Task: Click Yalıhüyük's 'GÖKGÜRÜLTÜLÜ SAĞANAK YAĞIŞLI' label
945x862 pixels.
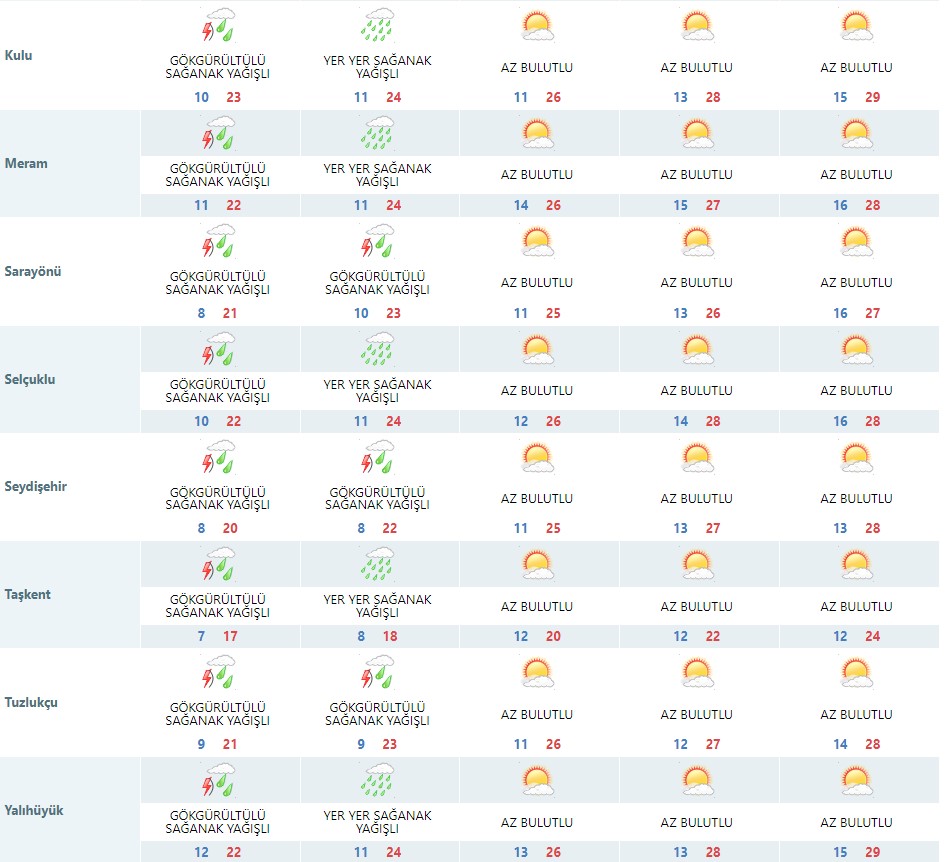Action: tap(218, 822)
